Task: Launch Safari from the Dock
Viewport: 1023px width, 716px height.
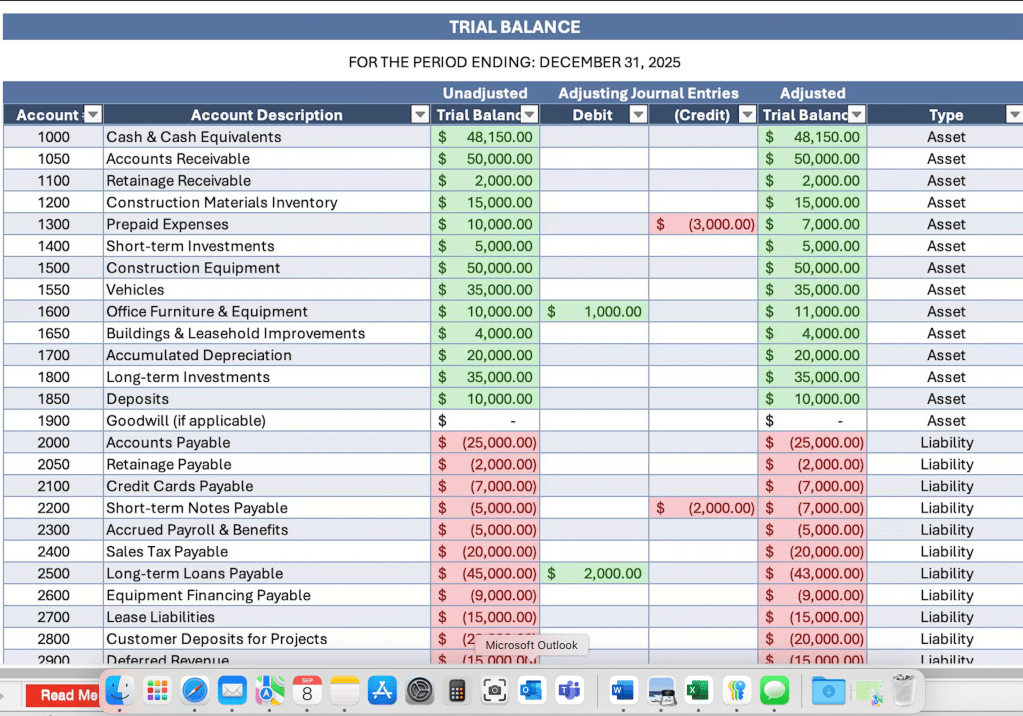Action: pos(194,690)
